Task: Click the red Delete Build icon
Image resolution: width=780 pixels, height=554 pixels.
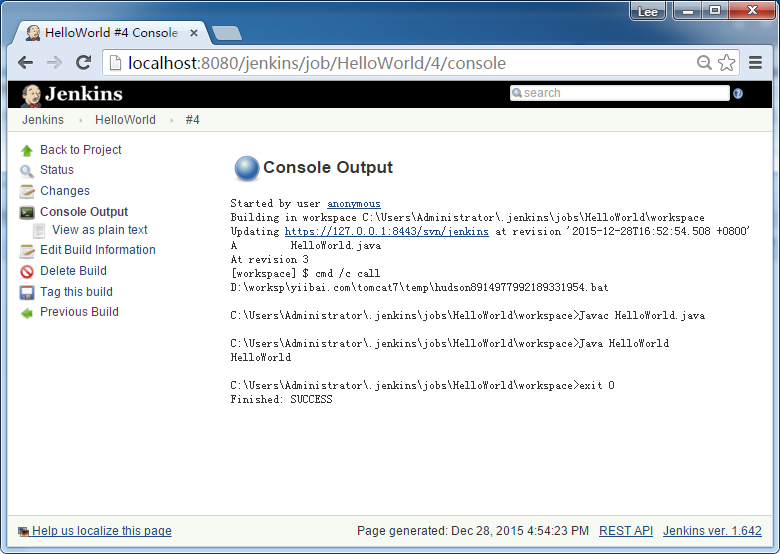Action: [x=27, y=271]
